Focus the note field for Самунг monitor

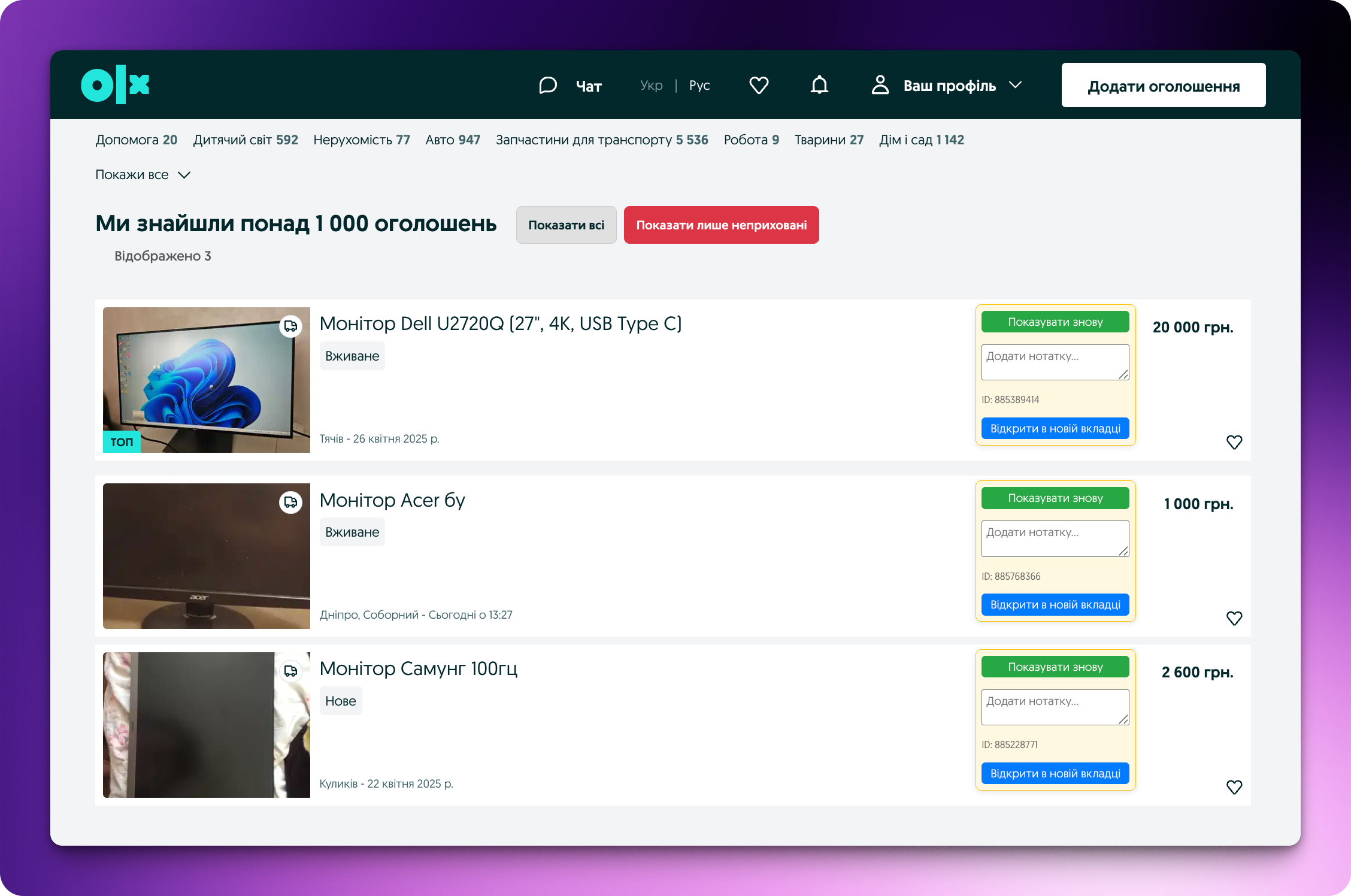1055,707
